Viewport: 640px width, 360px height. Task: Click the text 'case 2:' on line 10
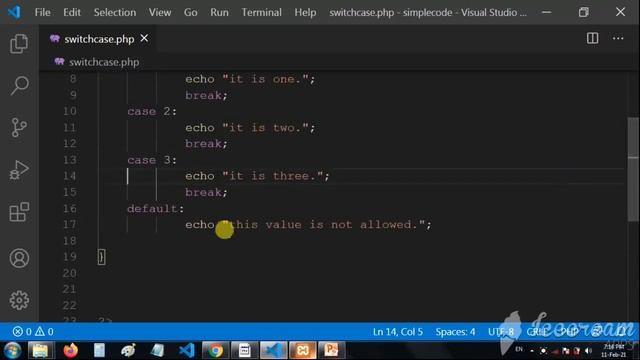tap(152, 111)
